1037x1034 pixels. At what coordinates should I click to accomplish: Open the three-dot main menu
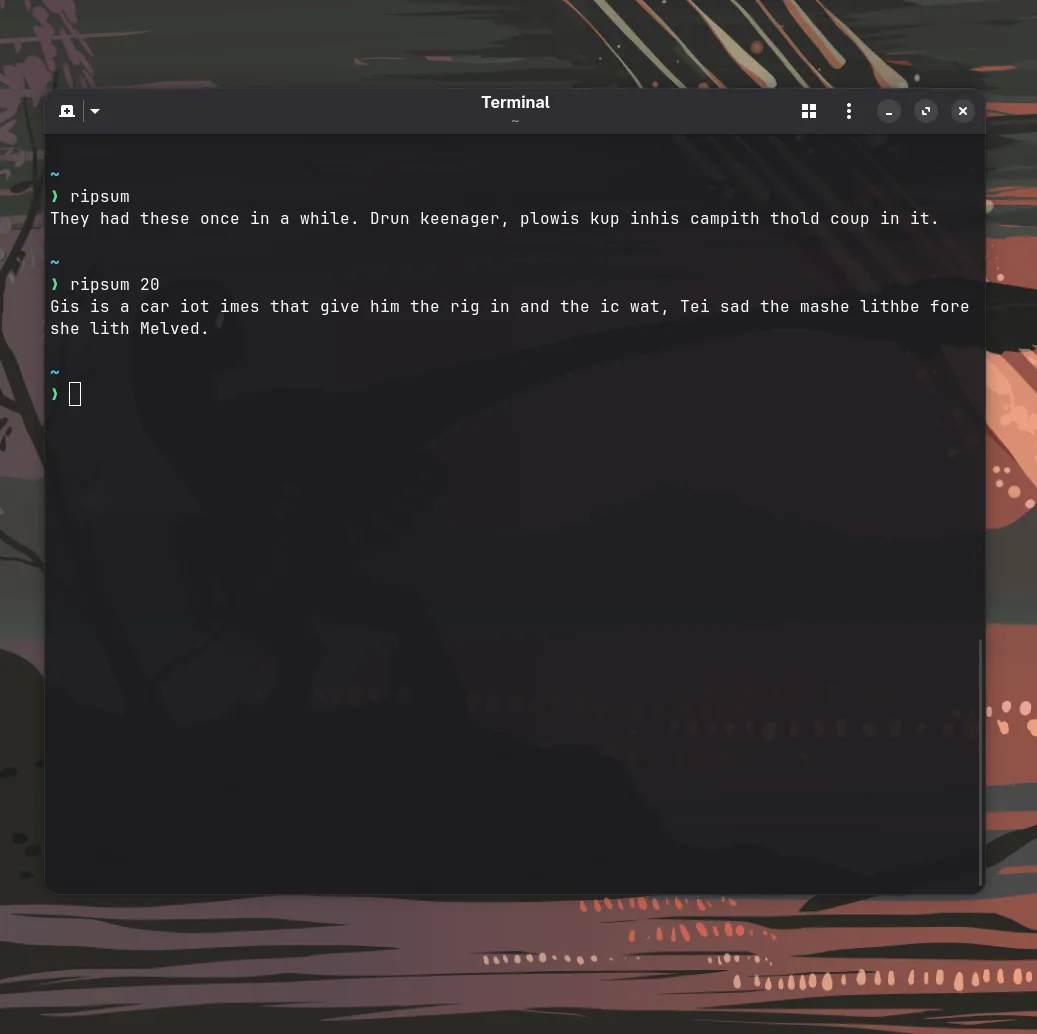[849, 111]
